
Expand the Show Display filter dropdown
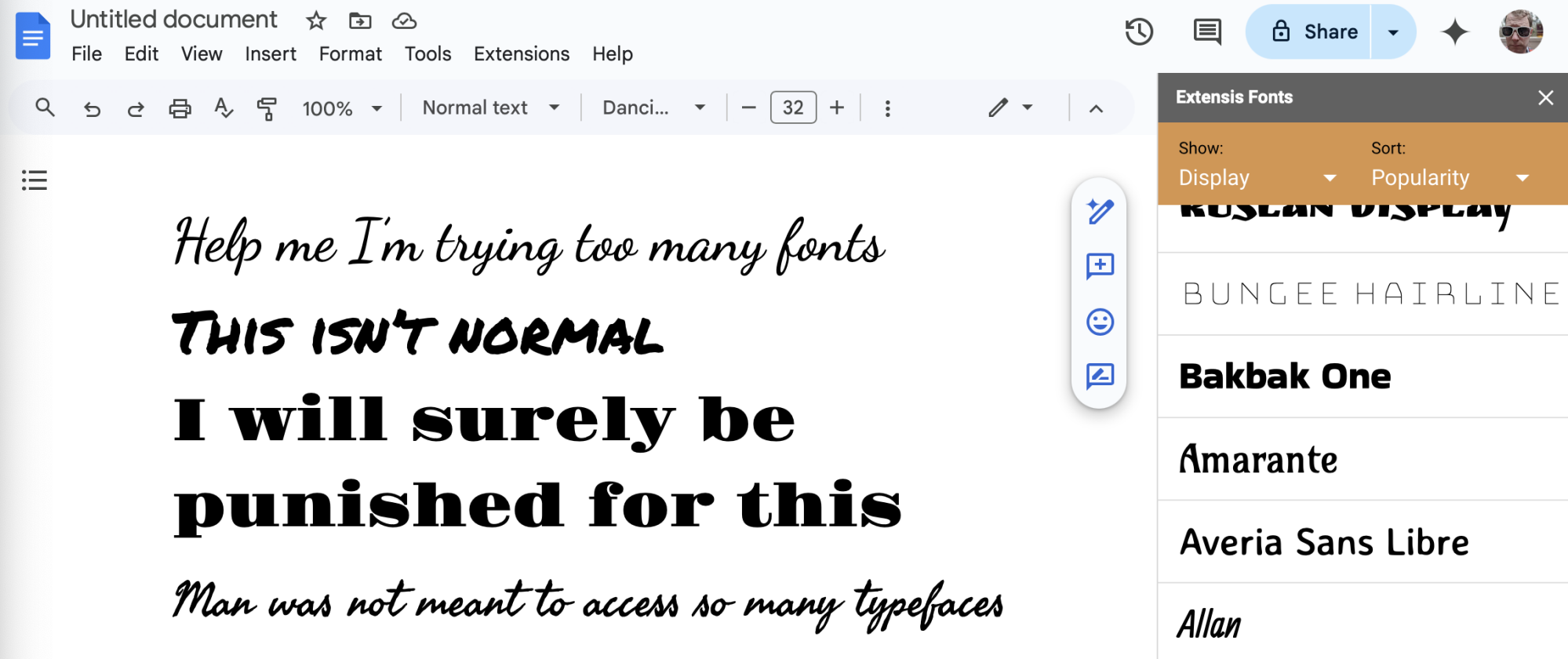tap(1257, 178)
